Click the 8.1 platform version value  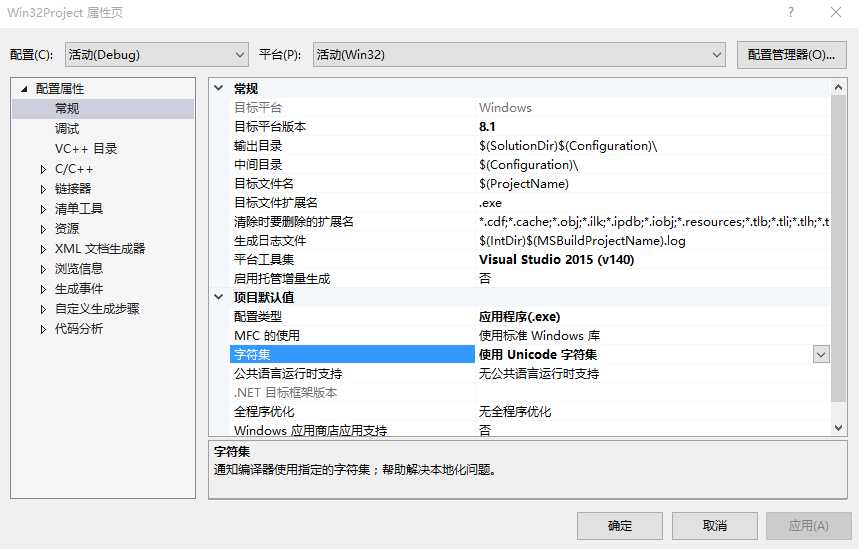[x=487, y=127]
